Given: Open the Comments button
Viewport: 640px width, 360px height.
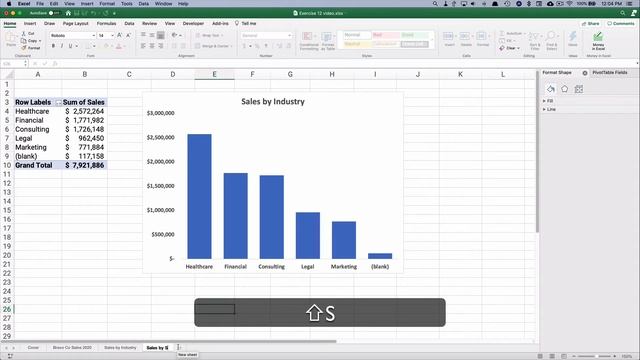Looking at the screenshot, I should point(620,24).
